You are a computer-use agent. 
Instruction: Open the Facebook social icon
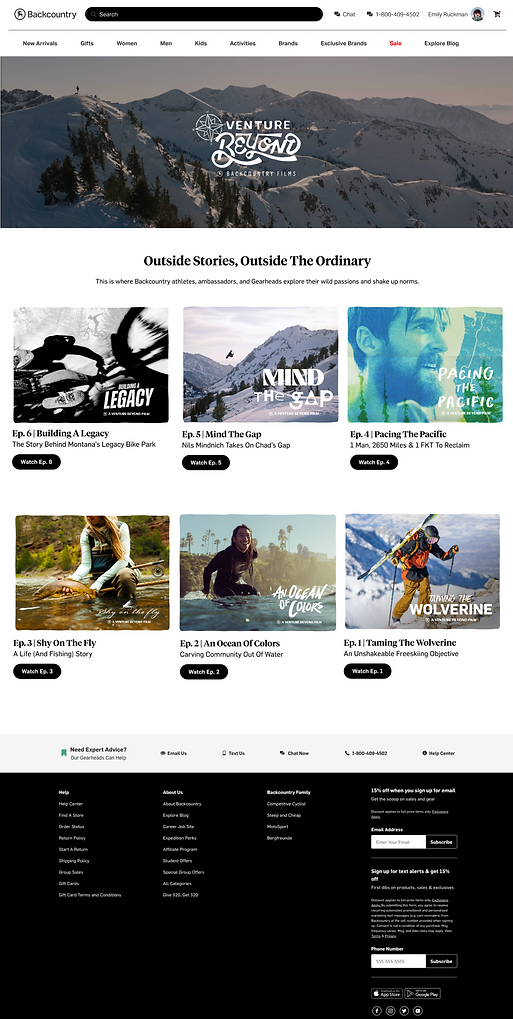pos(376,1011)
